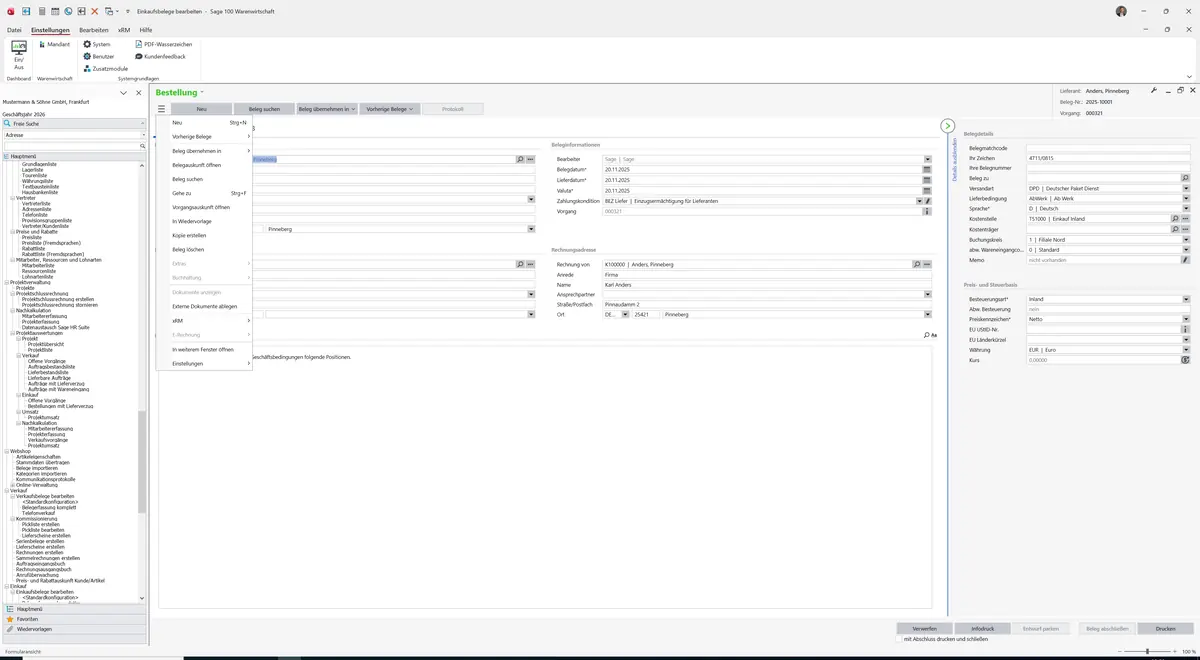Click info icon beside Vorgang field
The image size is (1200, 660).
927,212
